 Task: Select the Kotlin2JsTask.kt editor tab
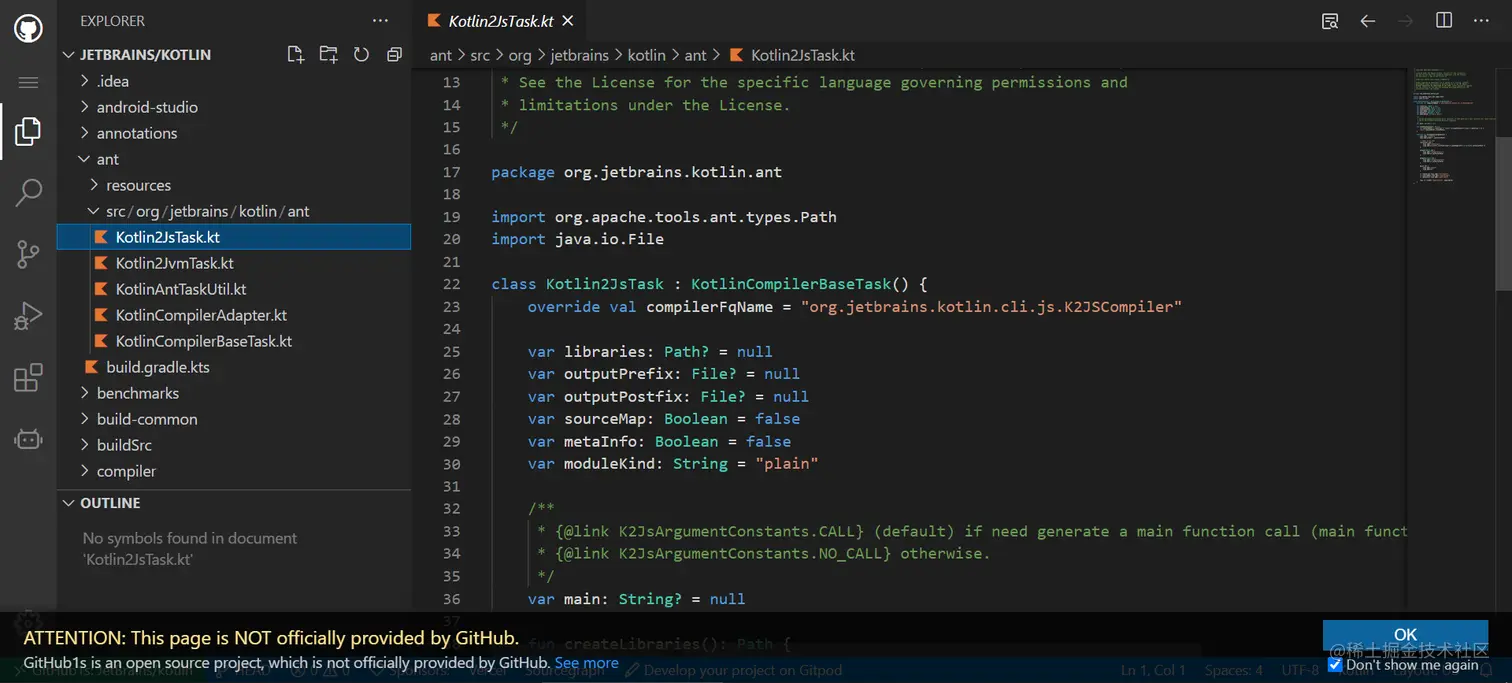(500, 21)
